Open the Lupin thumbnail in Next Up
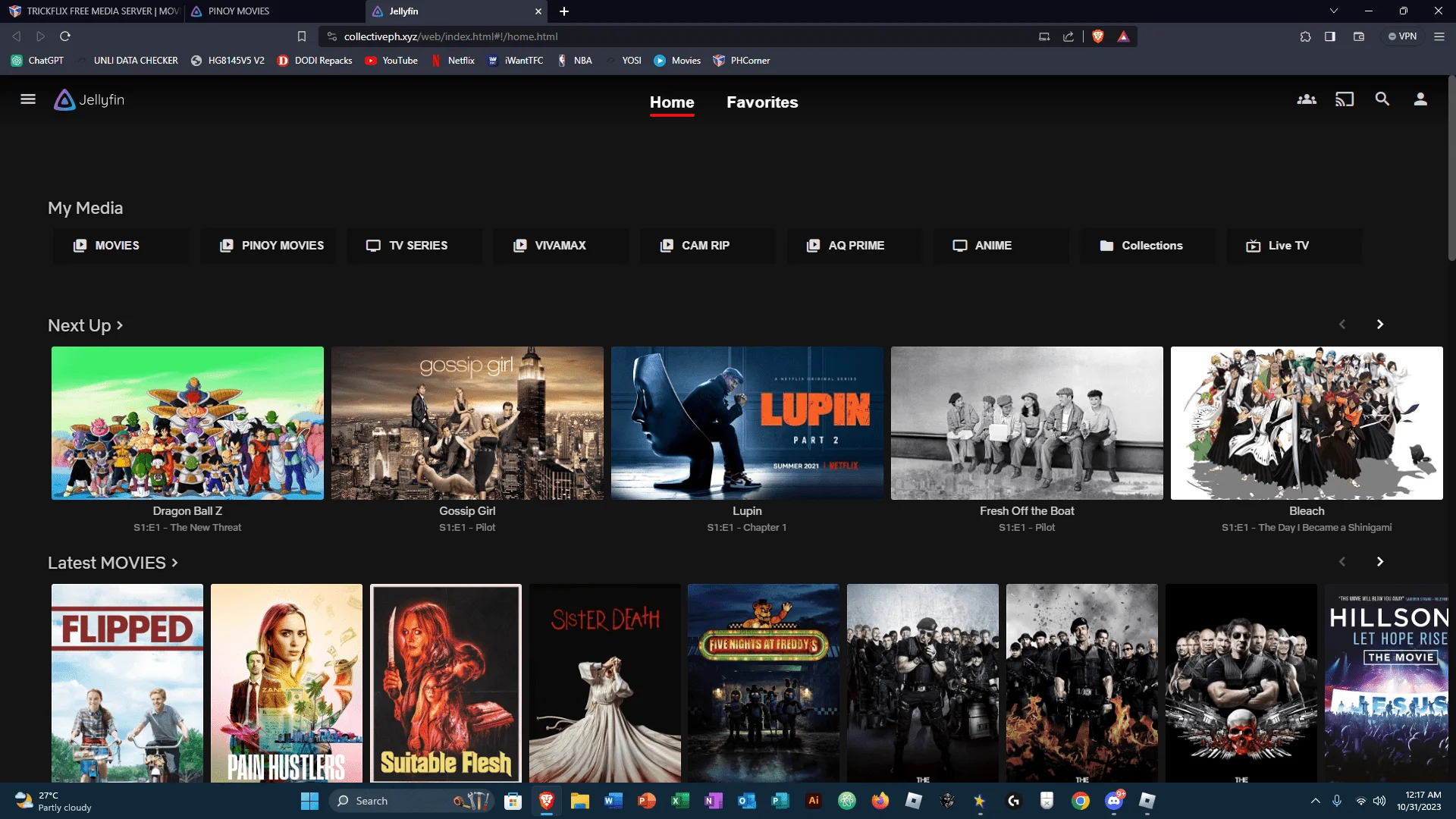This screenshot has height=819, width=1456. pos(747,423)
